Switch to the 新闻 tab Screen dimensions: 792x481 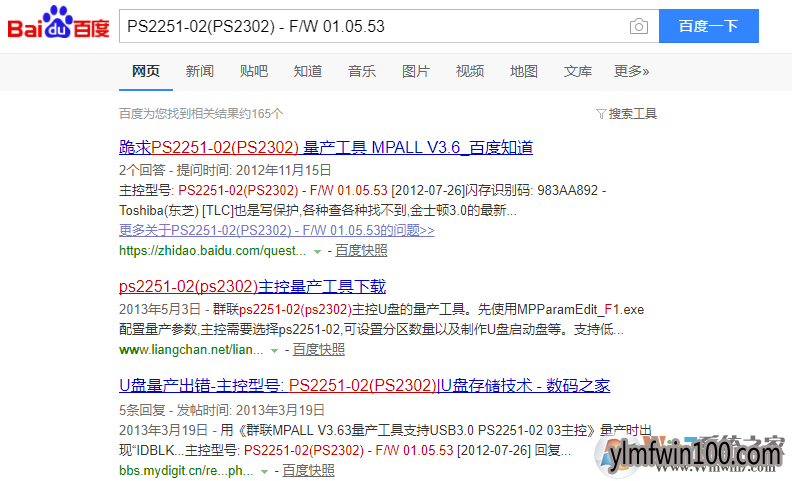click(x=200, y=71)
